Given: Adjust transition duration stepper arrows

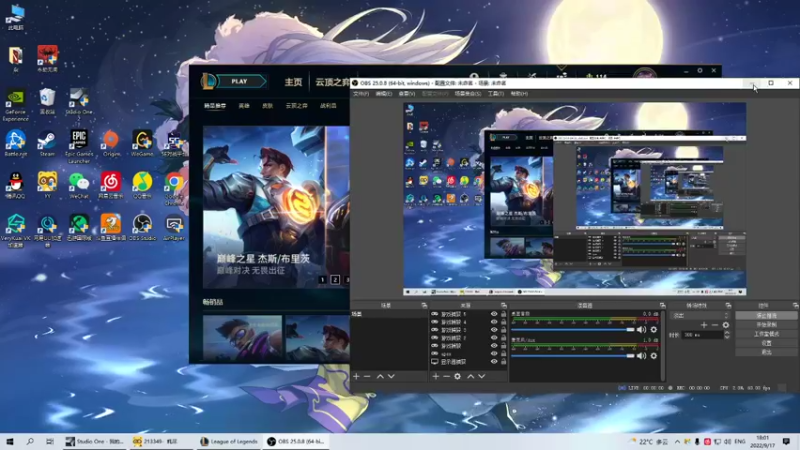Looking at the screenshot, I should [727, 335].
